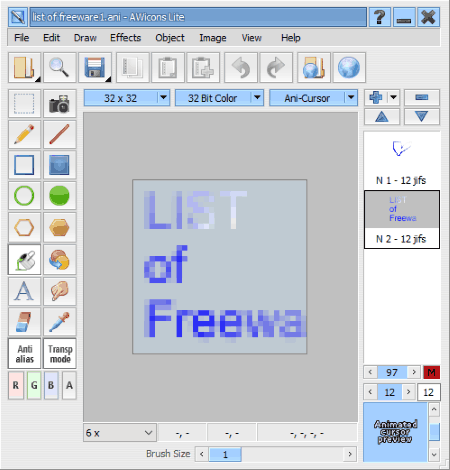Click the Brush Size slider thumb

(225, 454)
